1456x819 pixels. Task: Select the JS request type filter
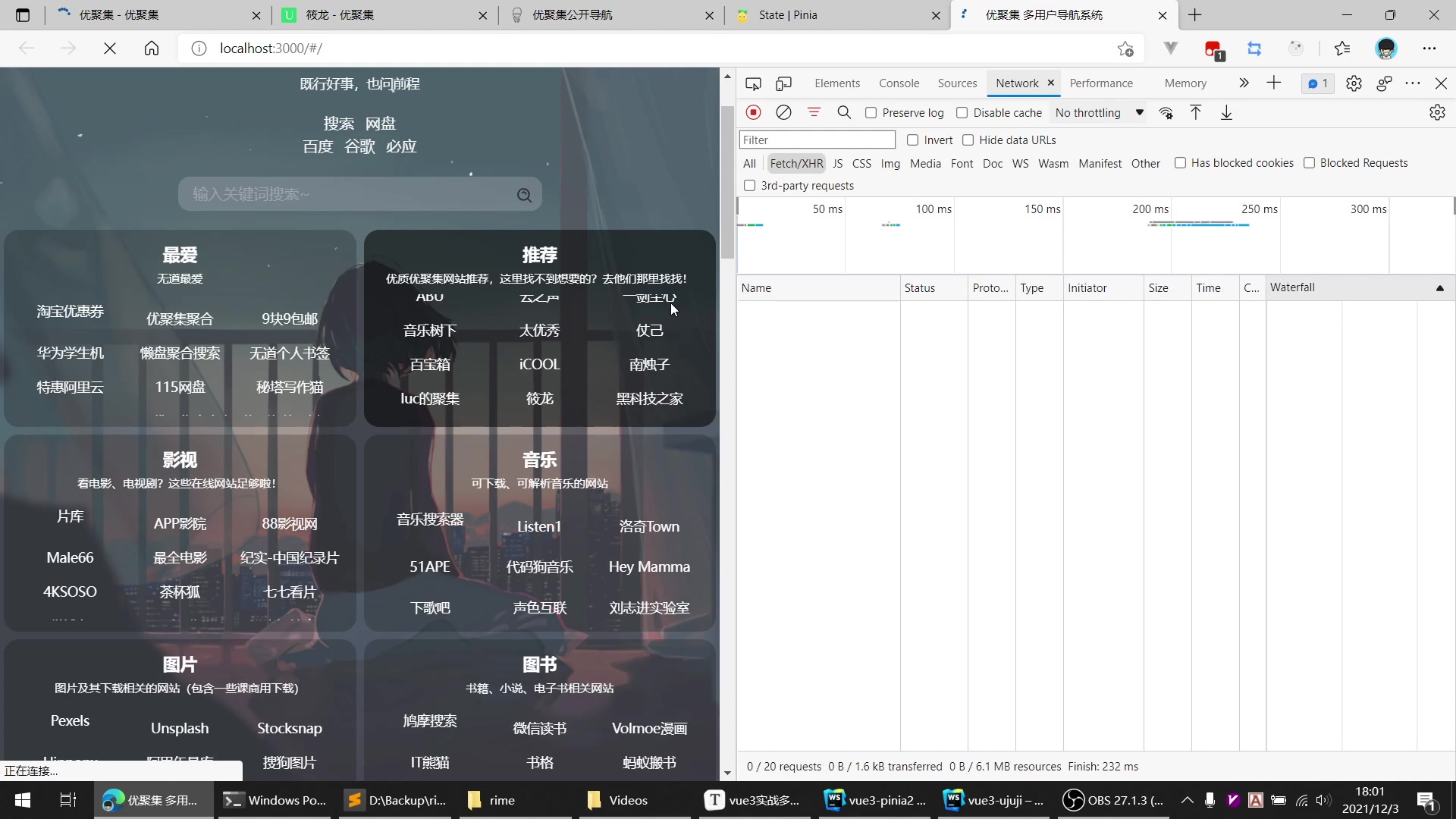837,163
